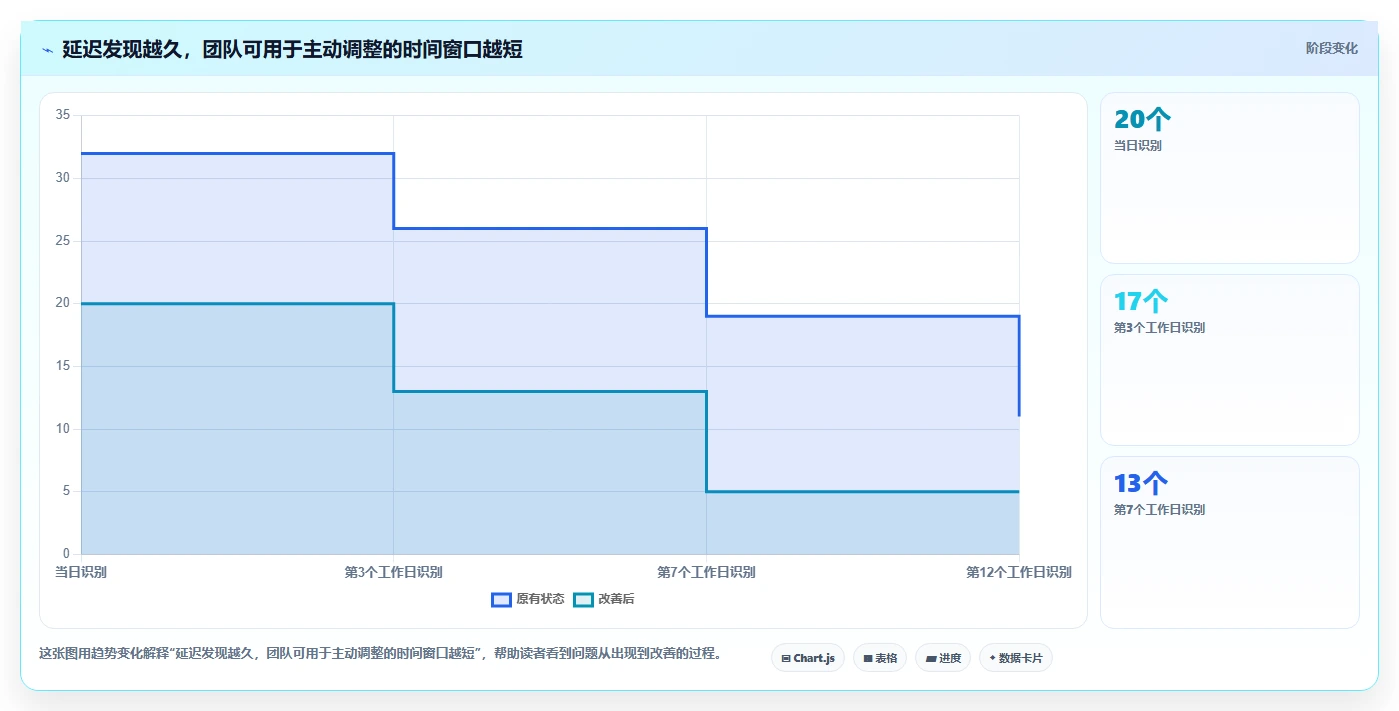Click the 第7个工作日识别 x-axis label

click(x=706, y=572)
